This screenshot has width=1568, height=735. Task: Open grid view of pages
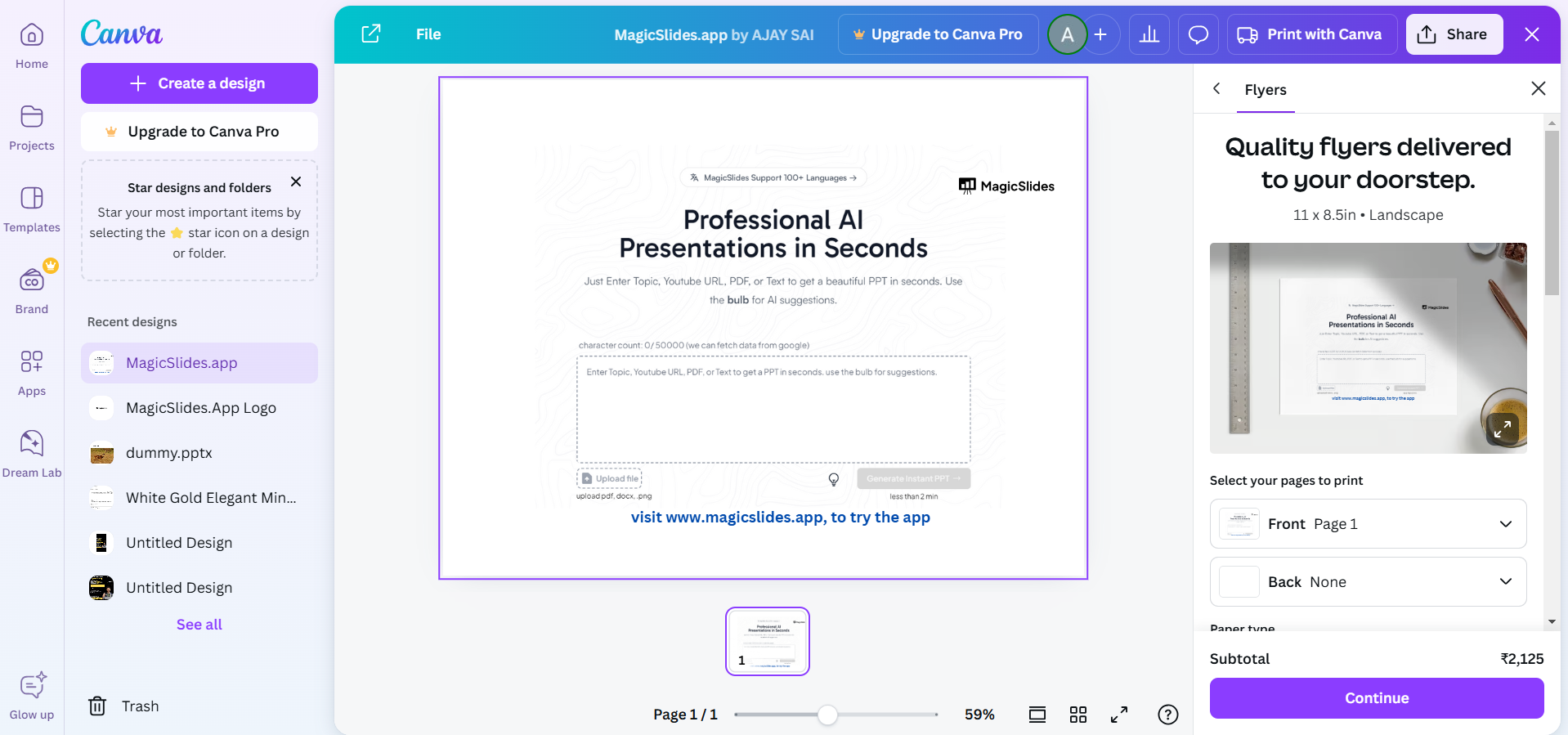point(1078,715)
